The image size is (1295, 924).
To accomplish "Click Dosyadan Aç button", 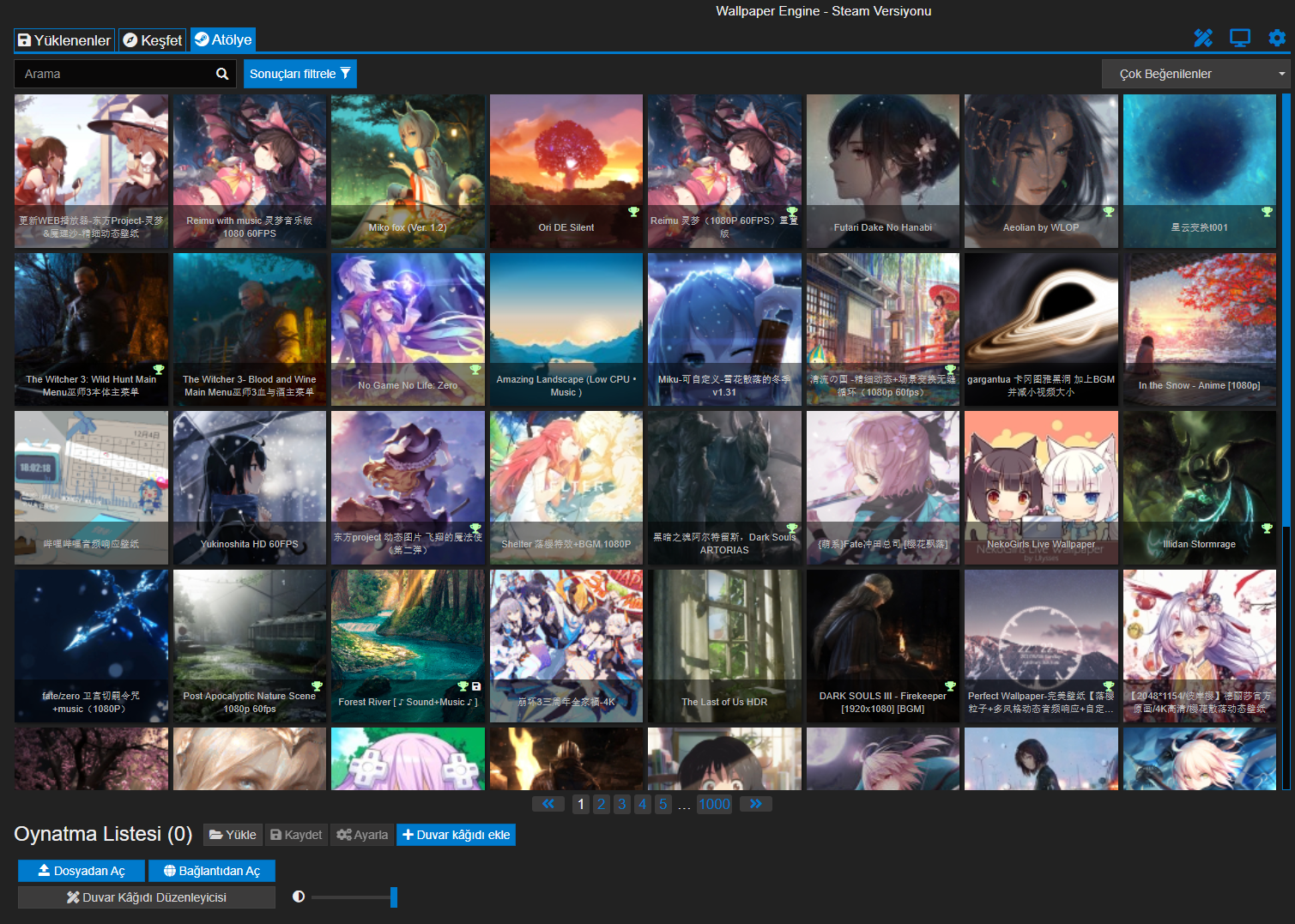I will (82, 871).
